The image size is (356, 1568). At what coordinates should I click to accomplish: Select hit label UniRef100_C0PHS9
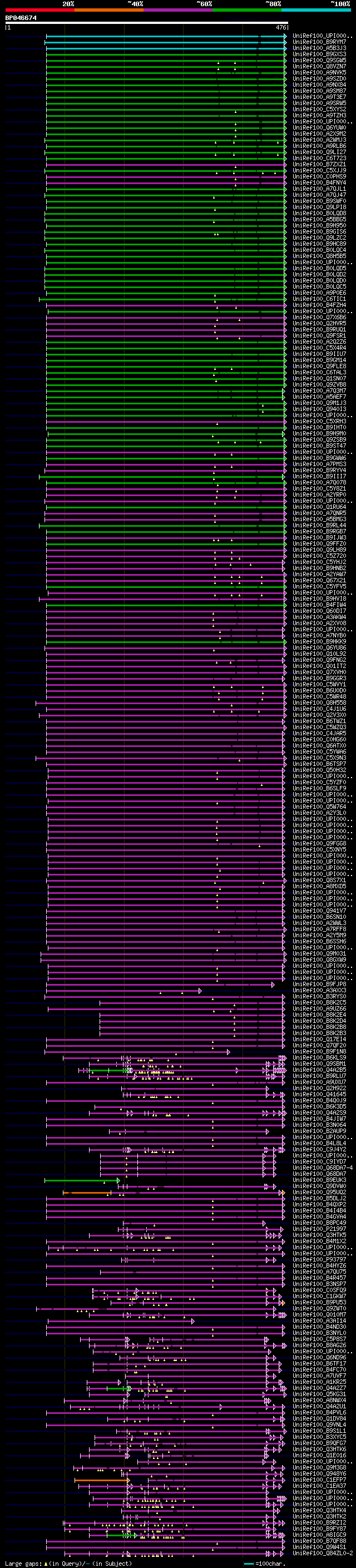(x=319, y=176)
